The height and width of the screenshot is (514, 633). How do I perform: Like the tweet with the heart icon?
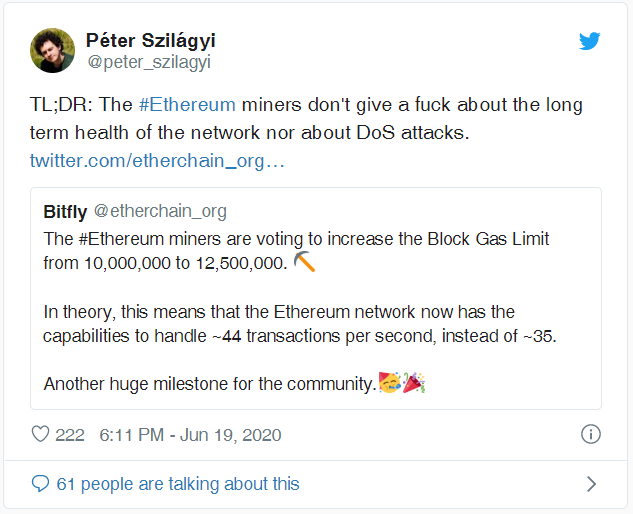[41, 435]
